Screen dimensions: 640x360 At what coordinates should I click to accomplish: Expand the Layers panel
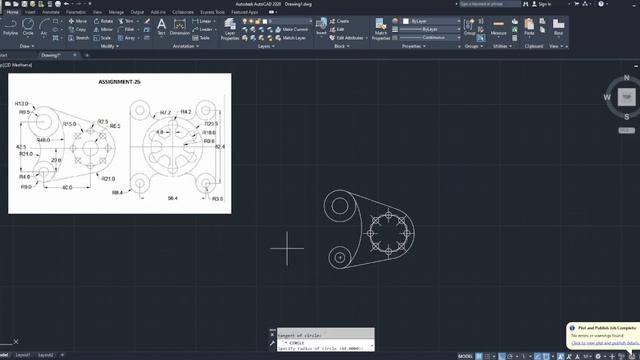pos(266,46)
